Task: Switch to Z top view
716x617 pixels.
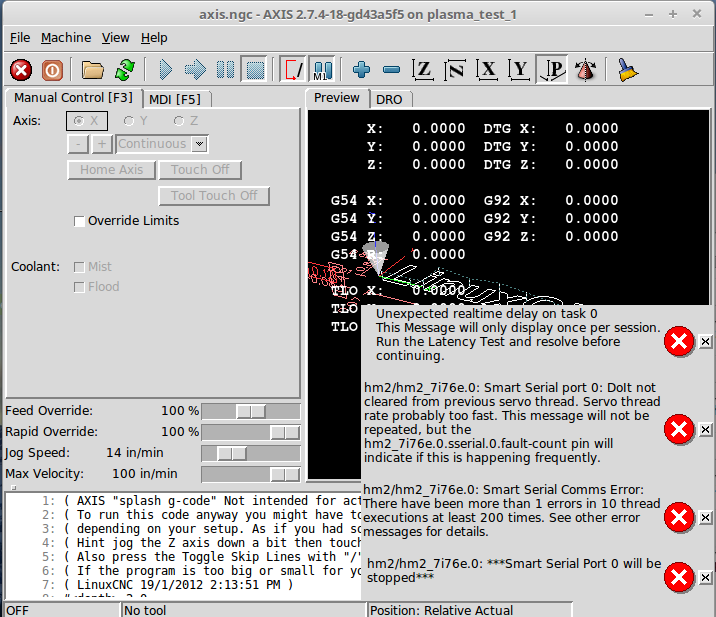Action: click(x=423, y=70)
